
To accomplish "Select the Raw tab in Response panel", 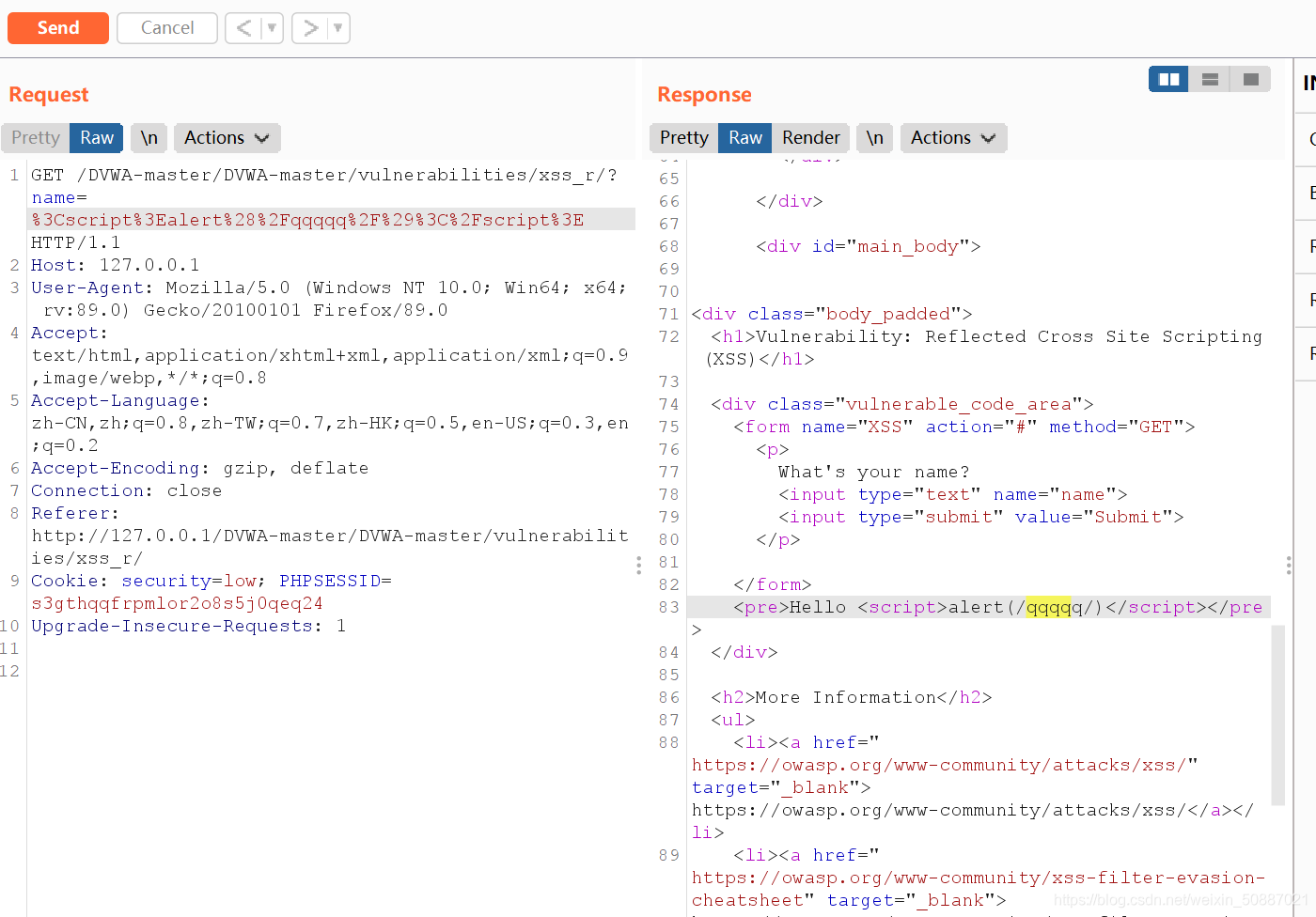I will click(745, 138).
